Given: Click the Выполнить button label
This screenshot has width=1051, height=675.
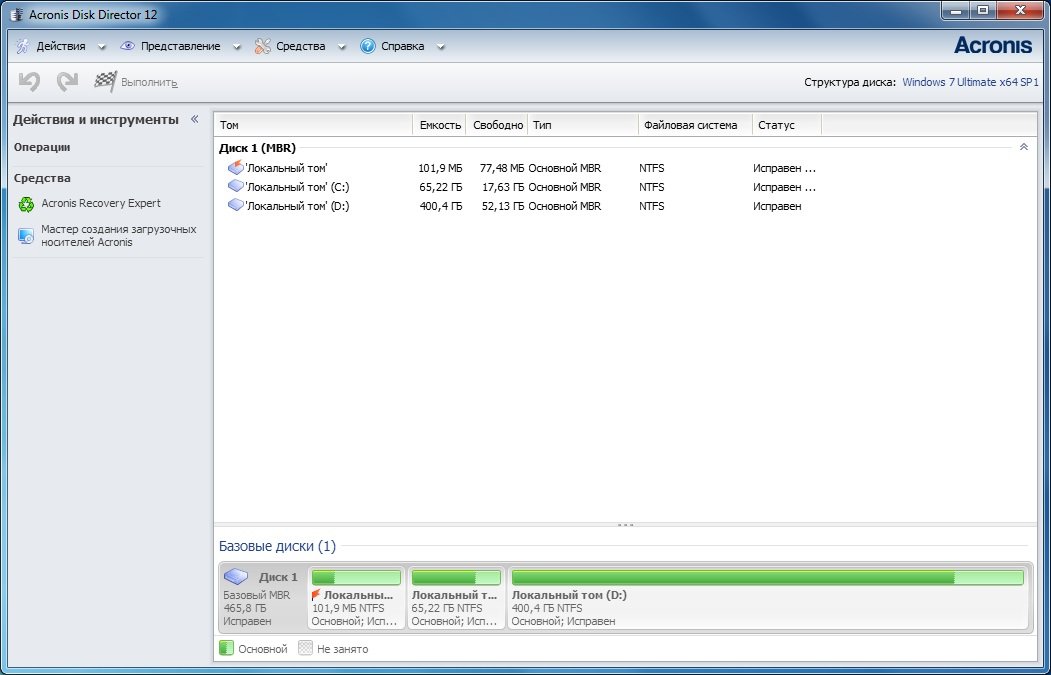Looking at the screenshot, I should (149, 82).
